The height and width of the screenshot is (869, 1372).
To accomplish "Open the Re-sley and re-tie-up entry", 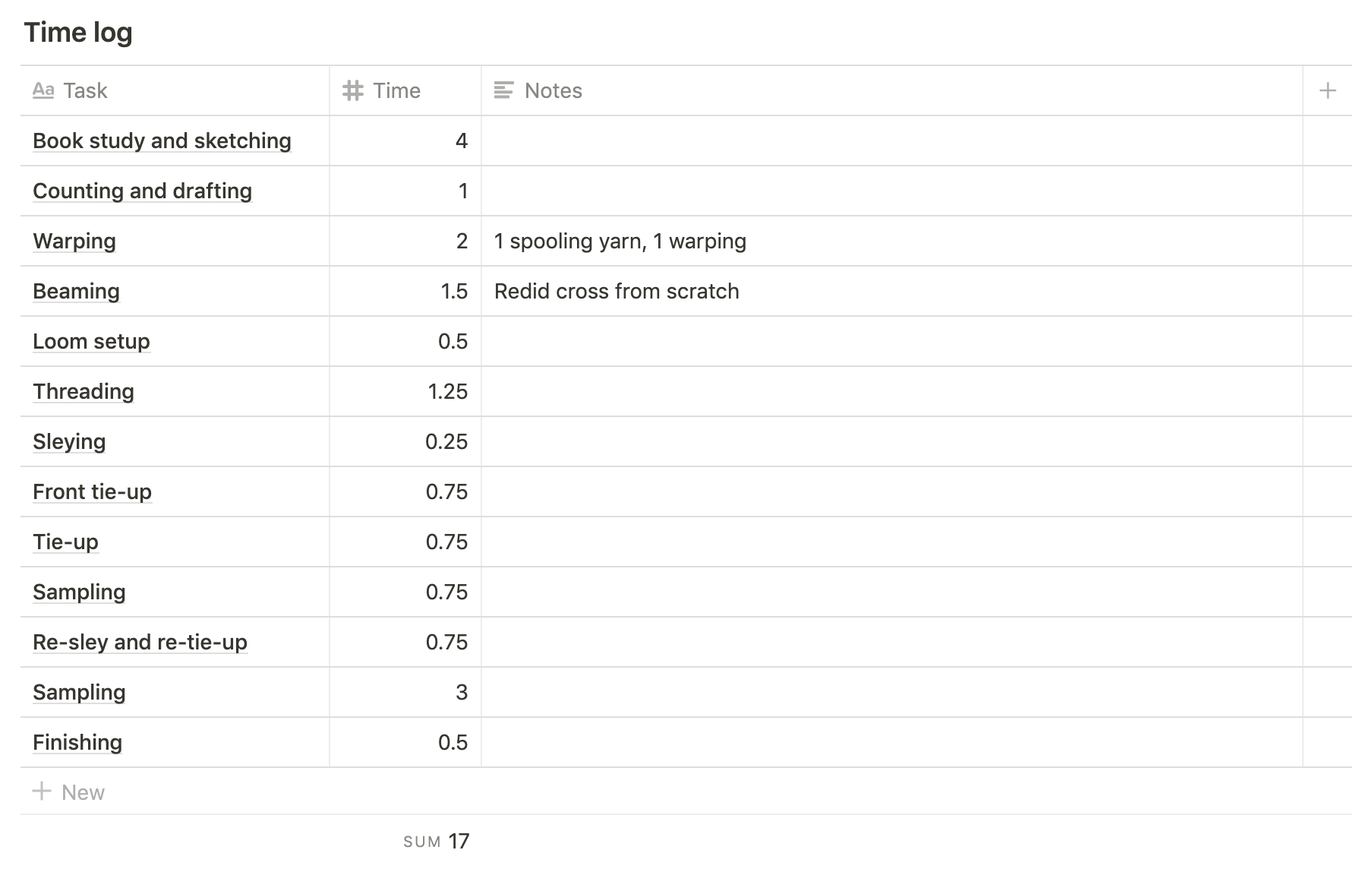I will [x=140, y=642].
